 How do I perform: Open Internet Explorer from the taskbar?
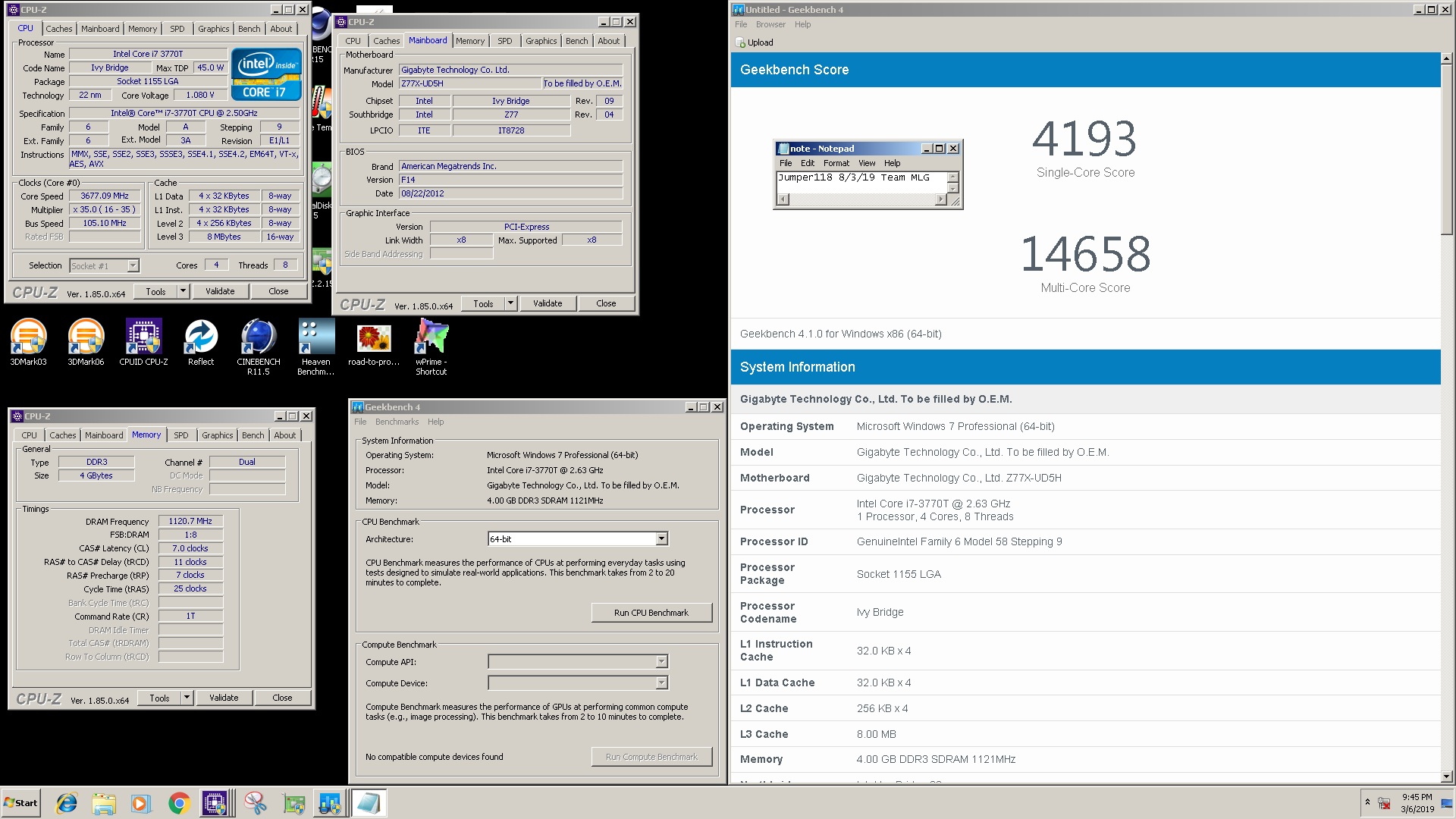pos(67,803)
